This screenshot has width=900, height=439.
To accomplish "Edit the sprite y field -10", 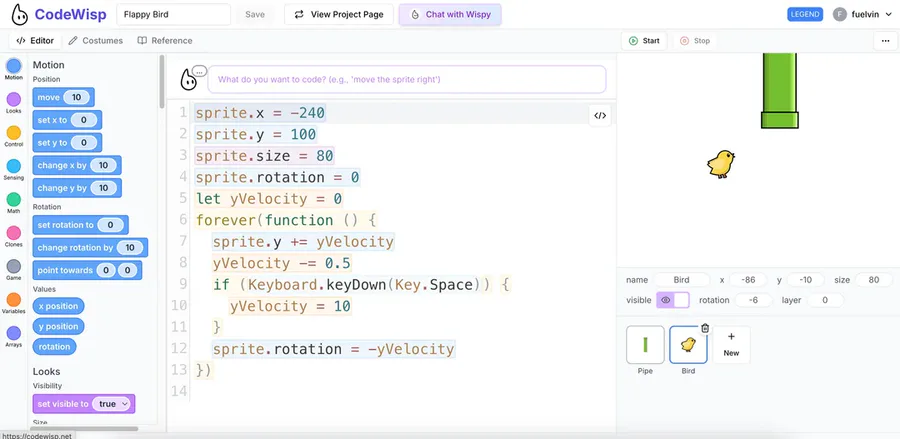I will point(805,280).
